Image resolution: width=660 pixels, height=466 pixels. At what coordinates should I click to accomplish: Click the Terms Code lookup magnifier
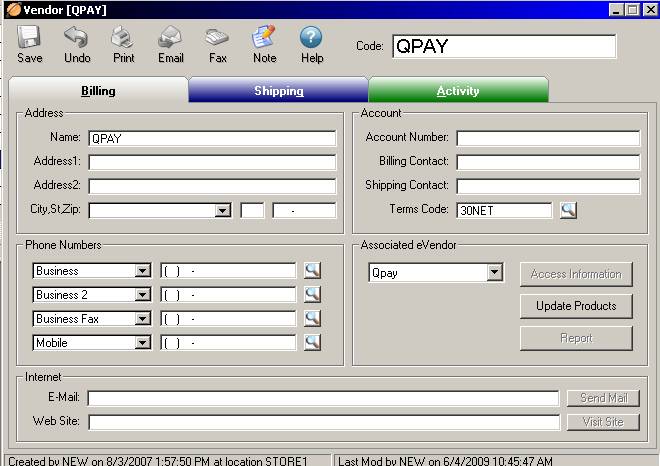(568, 210)
